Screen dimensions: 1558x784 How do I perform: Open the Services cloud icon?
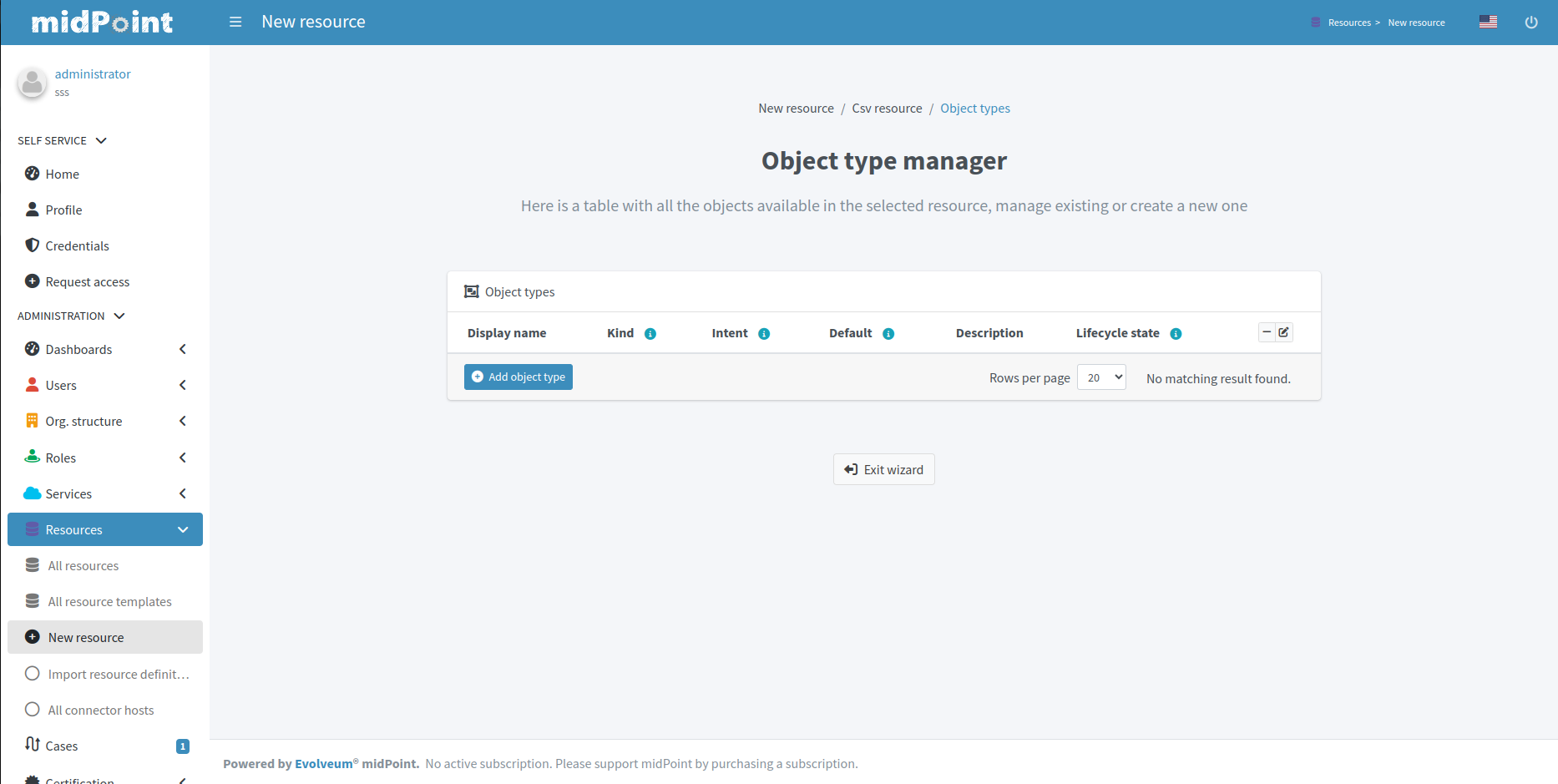coord(32,493)
